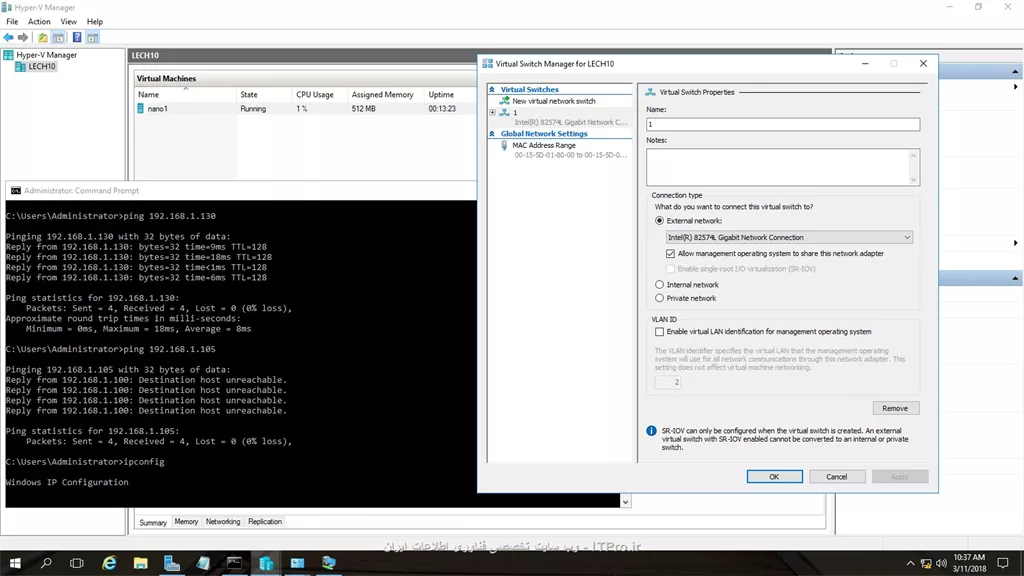
Task: Click the nano1 virtual machine icon
Action: pos(140,108)
